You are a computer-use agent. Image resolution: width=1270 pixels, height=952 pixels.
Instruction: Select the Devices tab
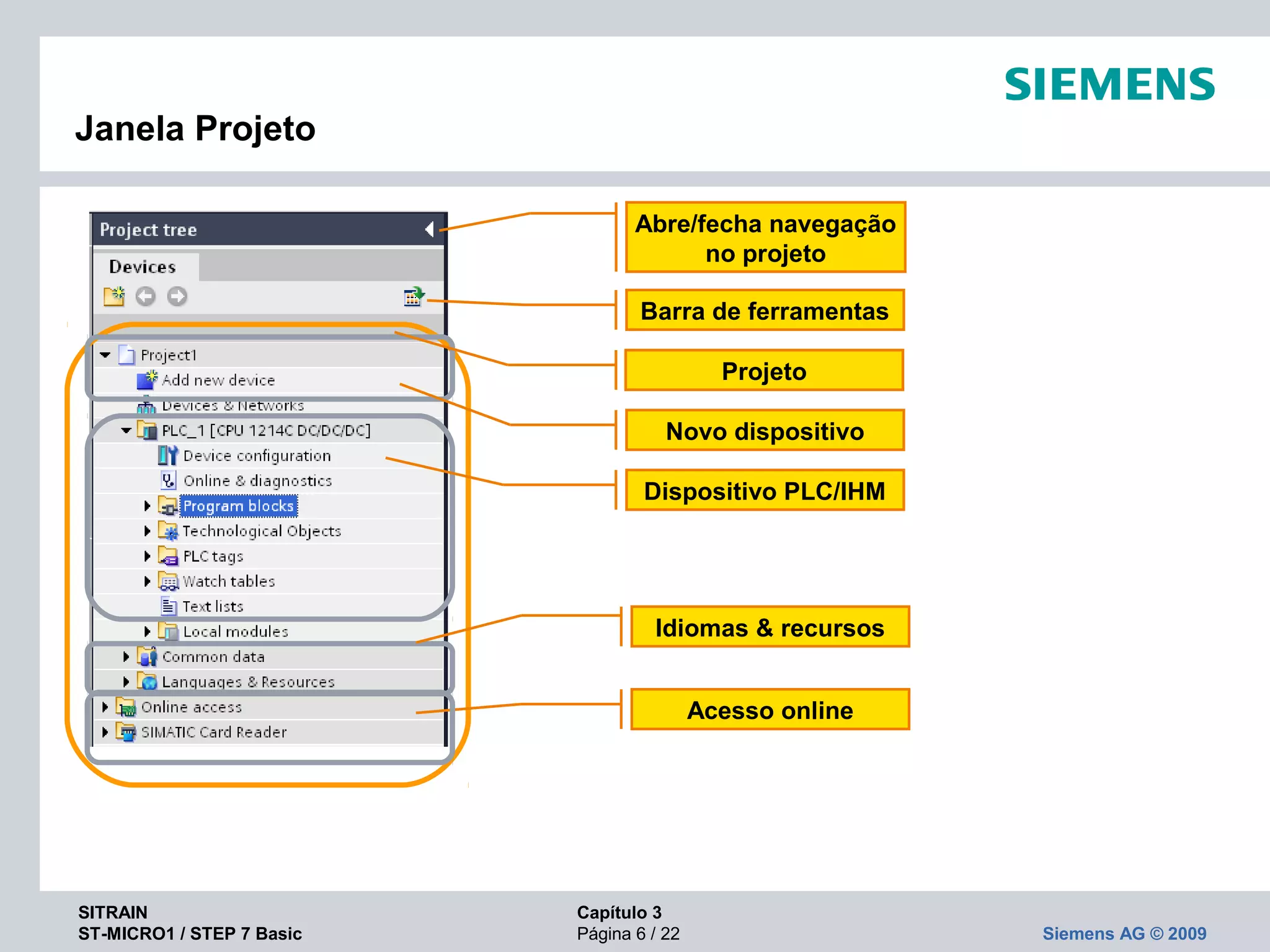pos(143,267)
